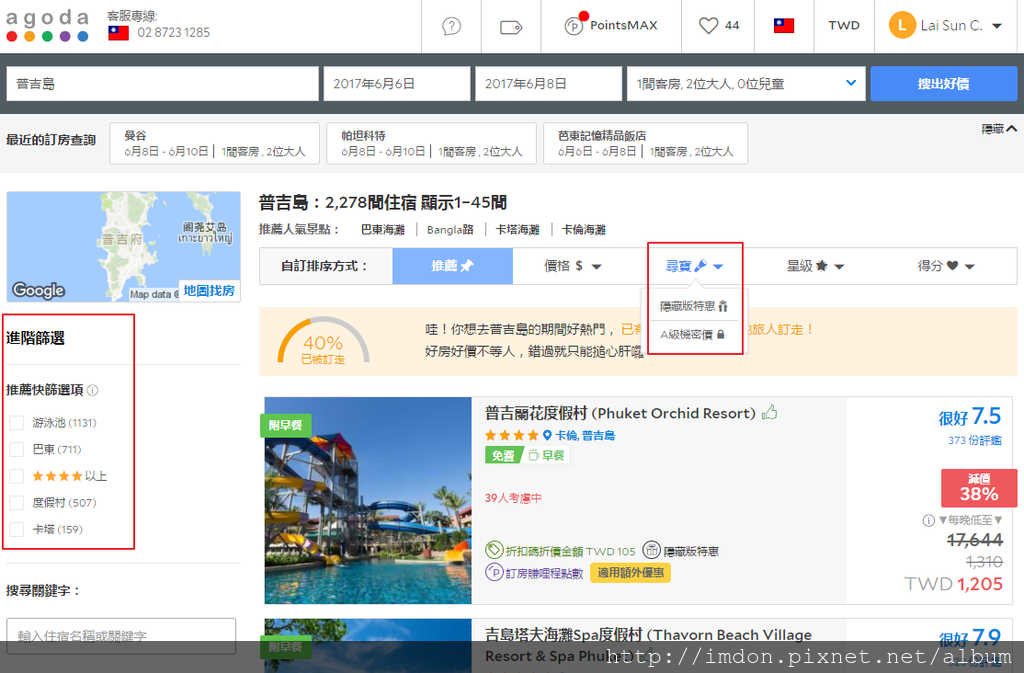Open the help question mark icon
The width and height of the screenshot is (1024, 673).
tap(451, 26)
